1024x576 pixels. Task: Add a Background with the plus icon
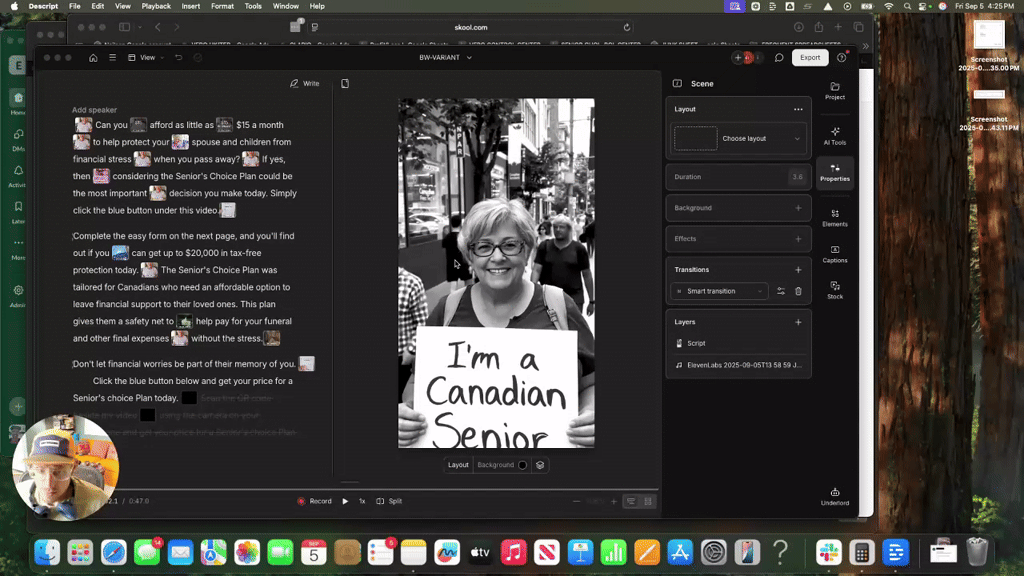[x=798, y=208]
